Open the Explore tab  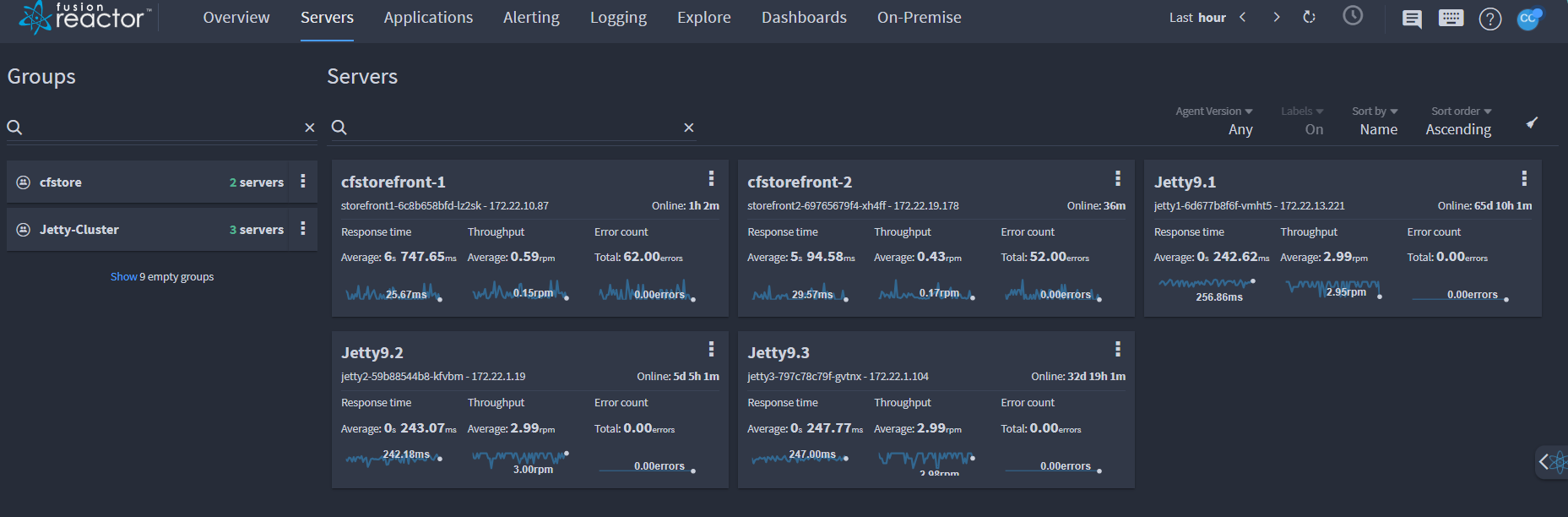704,18
